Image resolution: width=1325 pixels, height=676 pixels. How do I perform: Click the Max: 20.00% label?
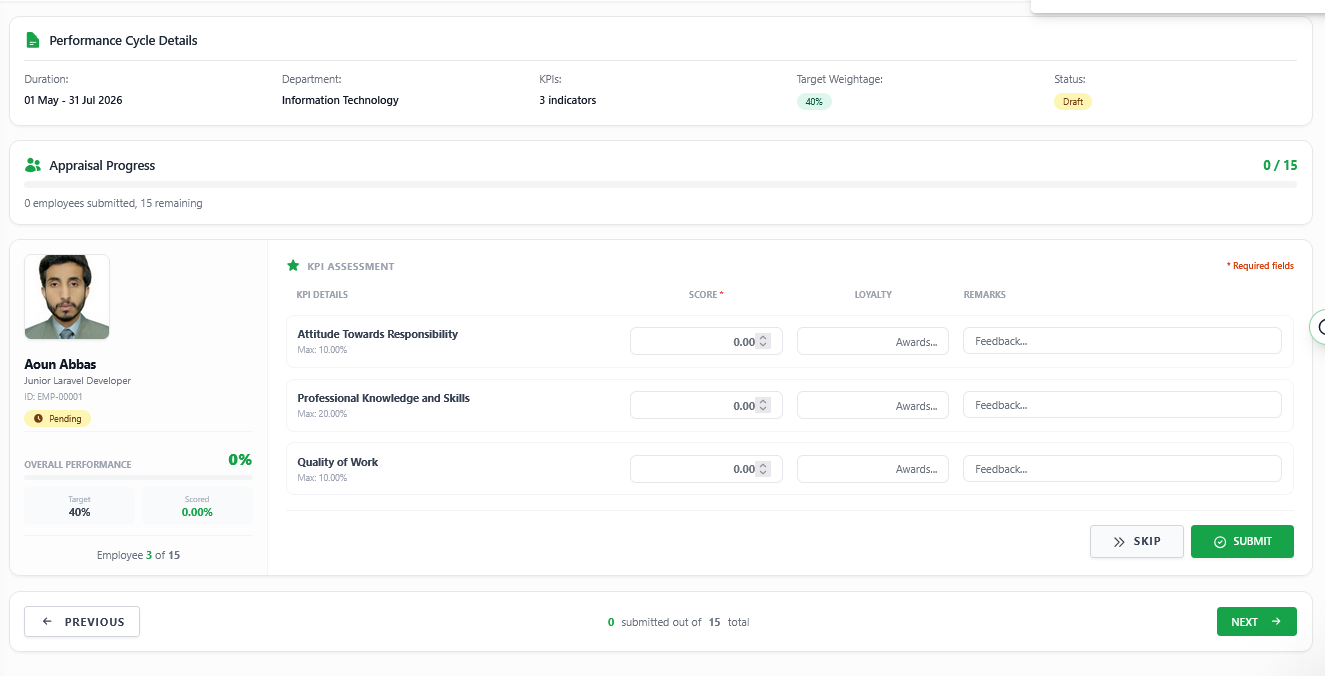[x=322, y=414]
